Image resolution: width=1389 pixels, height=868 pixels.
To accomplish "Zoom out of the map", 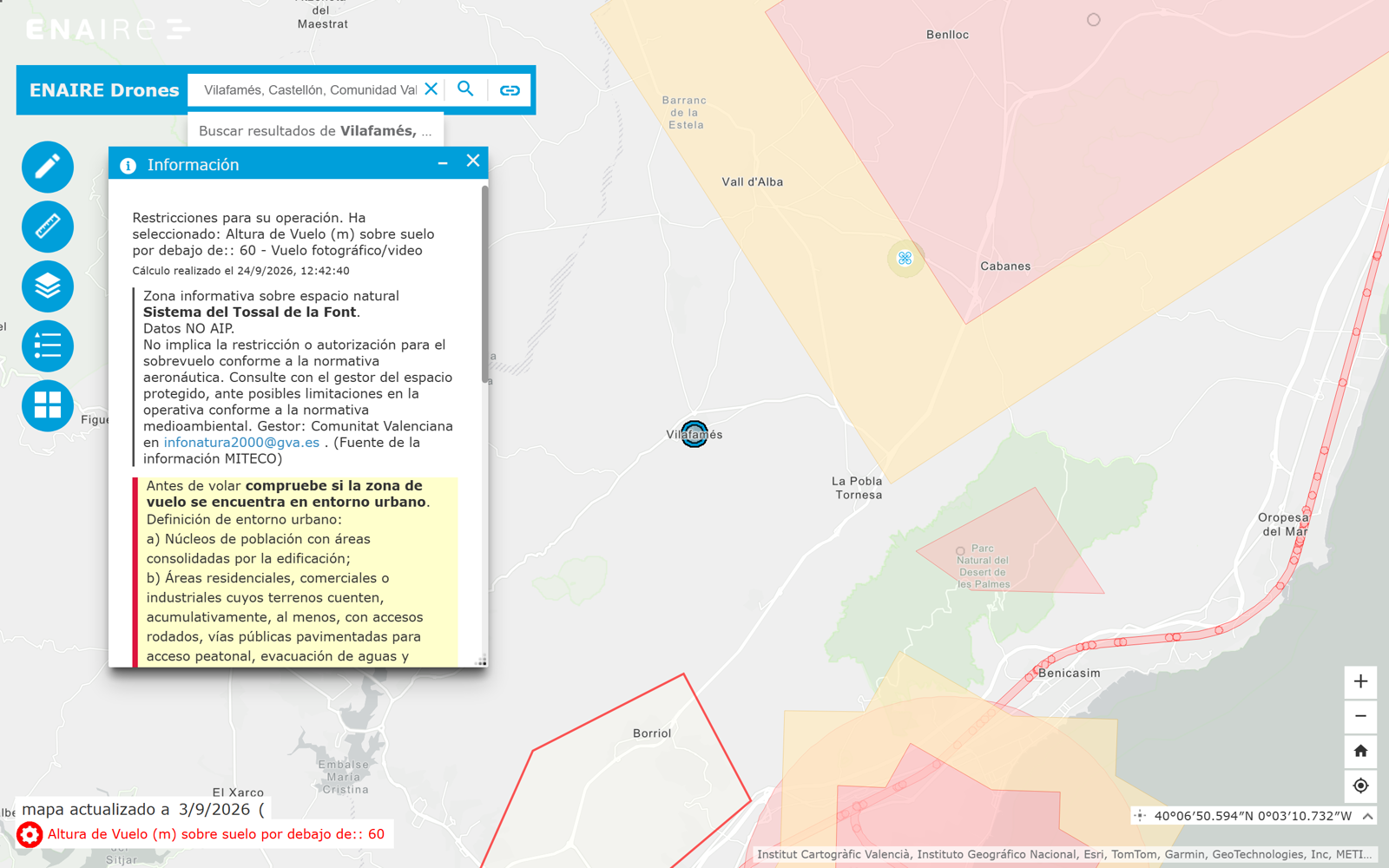I will point(1360,716).
